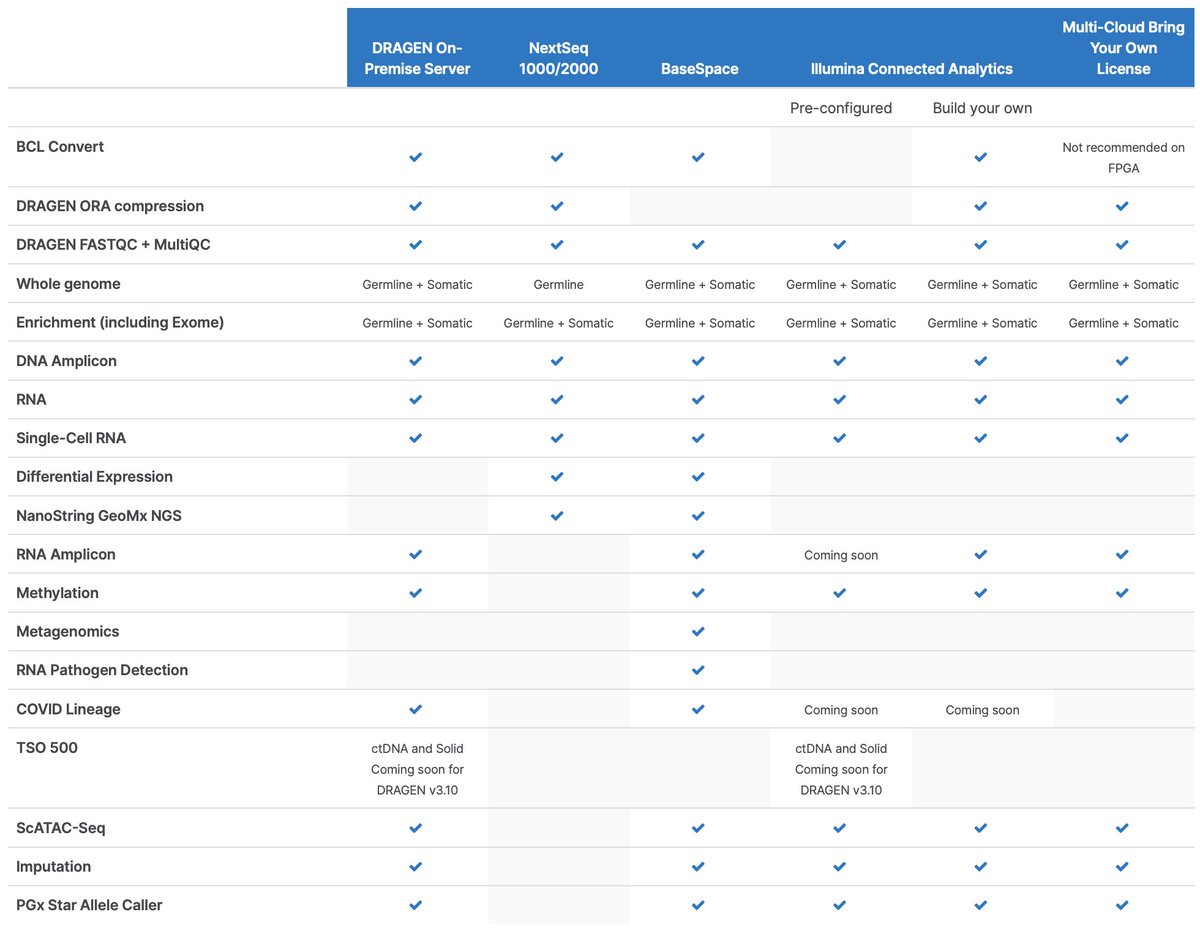Image resolution: width=1200 pixels, height=928 pixels.
Task: Click RNA row checkmark under Build your own
Action: coord(981,400)
